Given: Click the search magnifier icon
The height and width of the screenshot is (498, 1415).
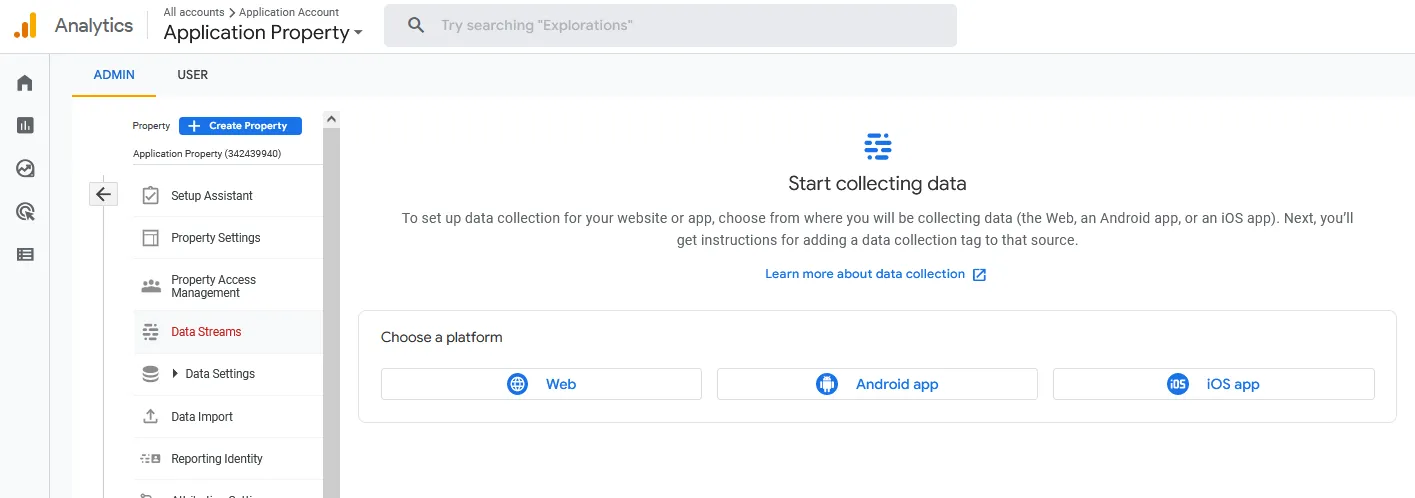Looking at the screenshot, I should tap(417, 25).
